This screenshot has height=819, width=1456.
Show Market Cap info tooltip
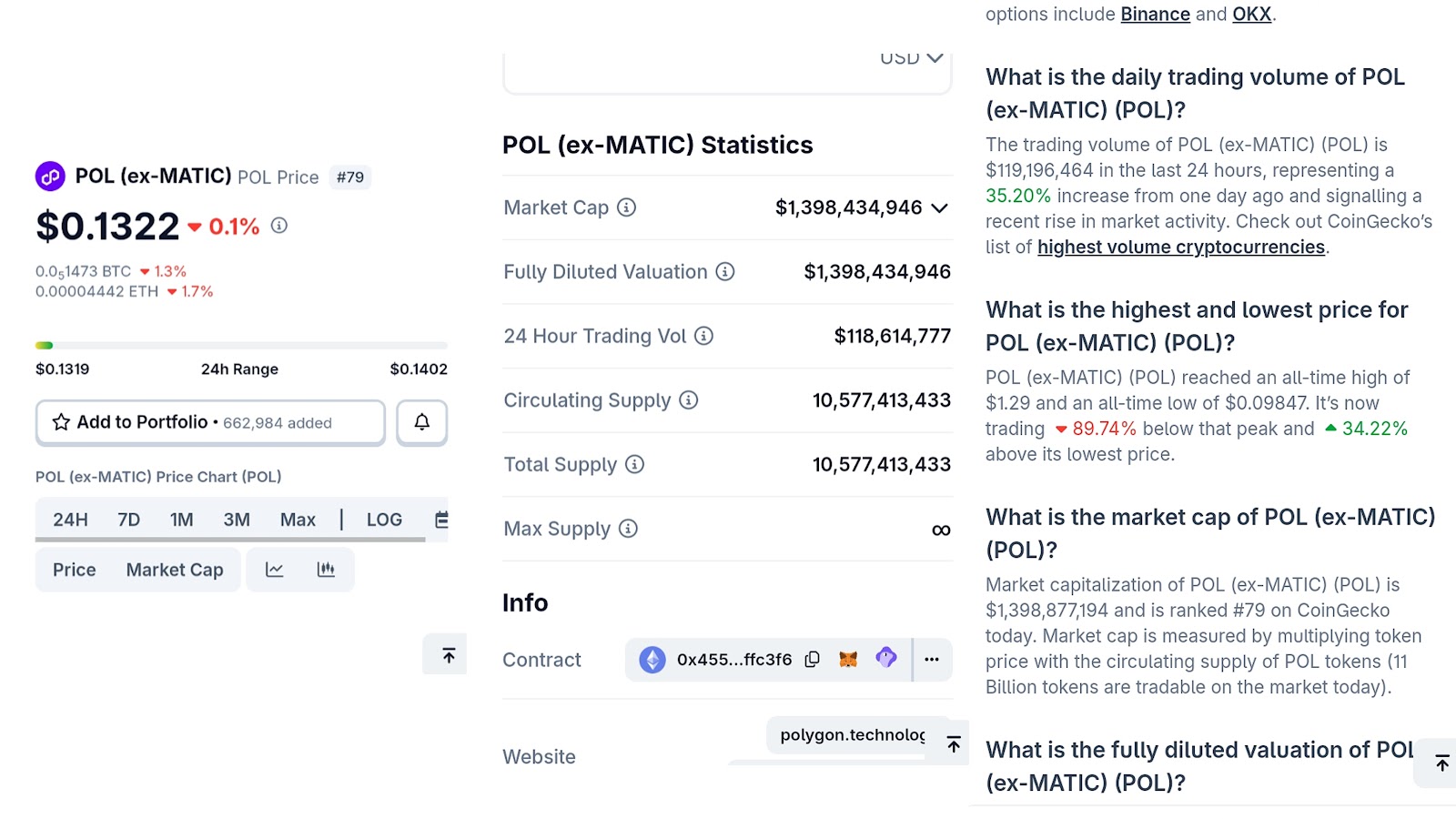pos(627,207)
